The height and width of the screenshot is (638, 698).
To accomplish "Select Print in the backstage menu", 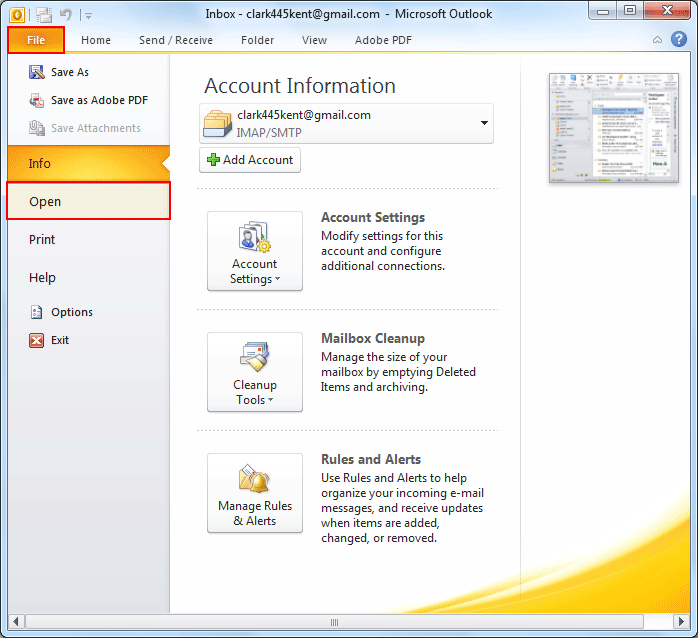I will (x=89, y=240).
